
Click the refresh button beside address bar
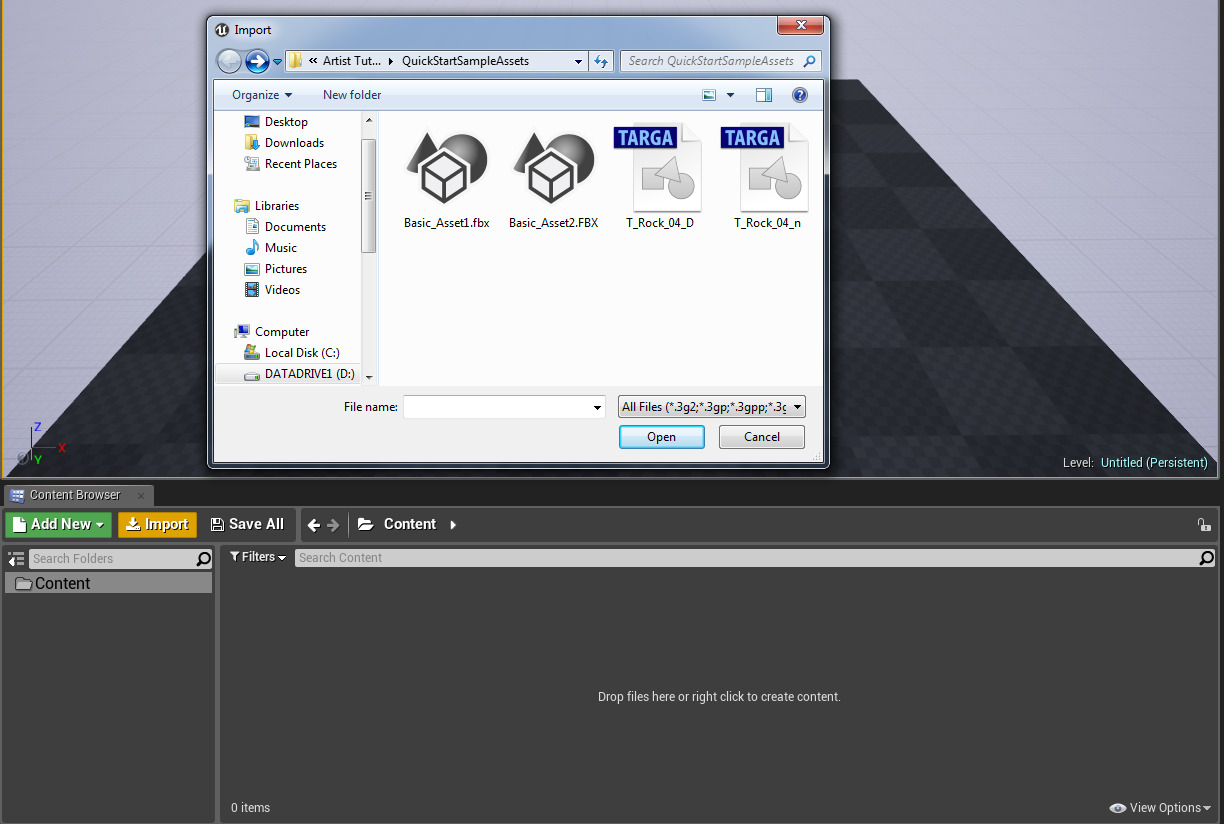[601, 61]
